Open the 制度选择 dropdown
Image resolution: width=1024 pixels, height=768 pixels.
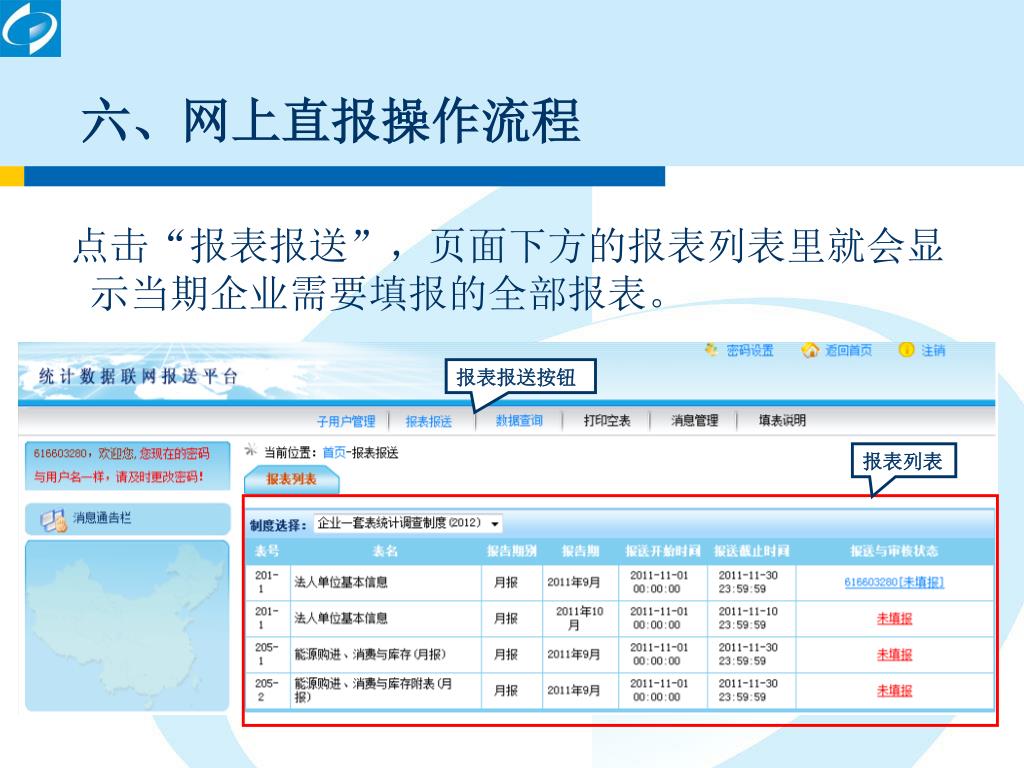point(408,523)
